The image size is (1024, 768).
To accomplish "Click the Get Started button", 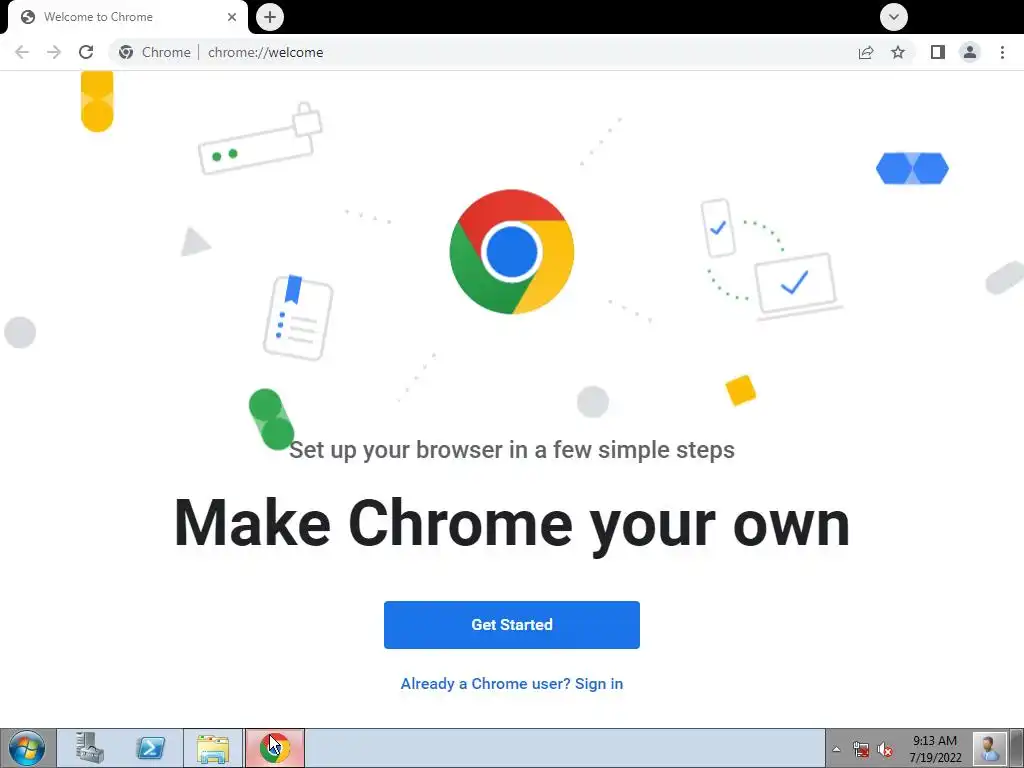I will (x=512, y=625).
